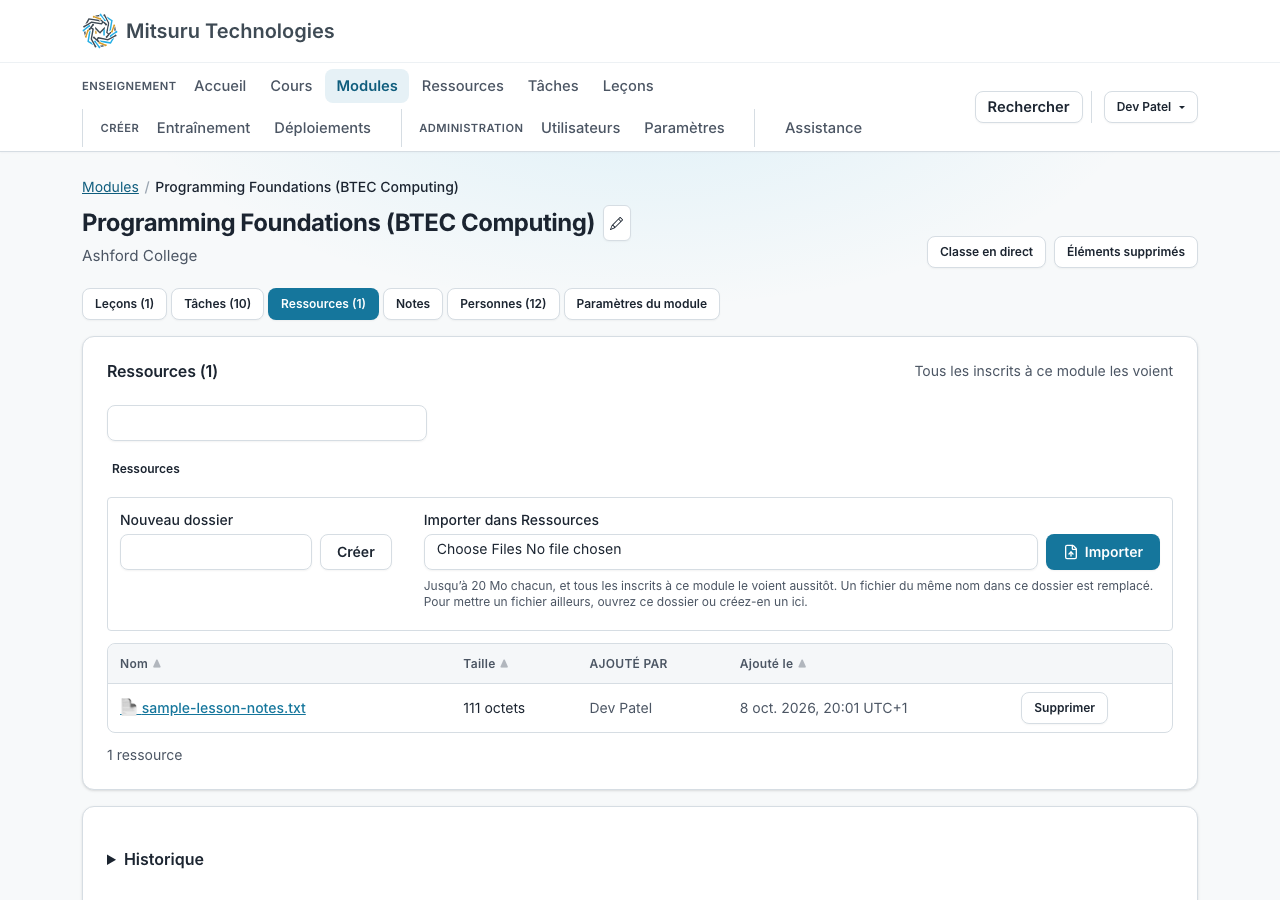Click the "8 oct. 2026, 20:01 UTC+1" date

[x=824, y=708]
